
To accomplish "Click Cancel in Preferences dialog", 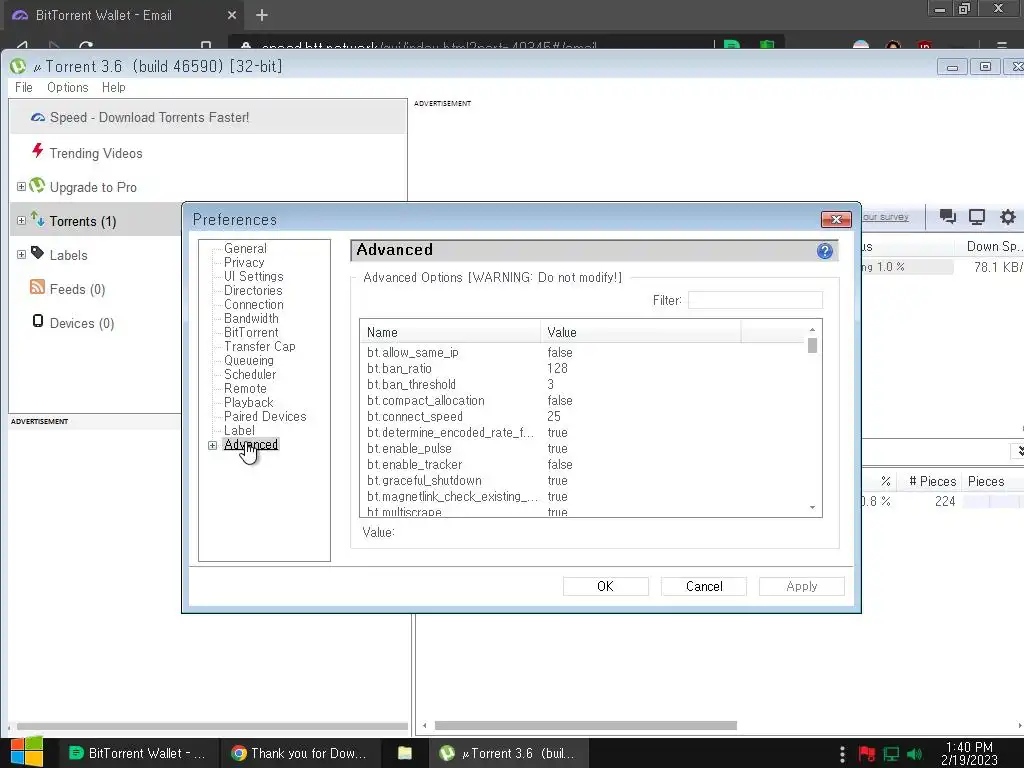I will tap(704, 586).
